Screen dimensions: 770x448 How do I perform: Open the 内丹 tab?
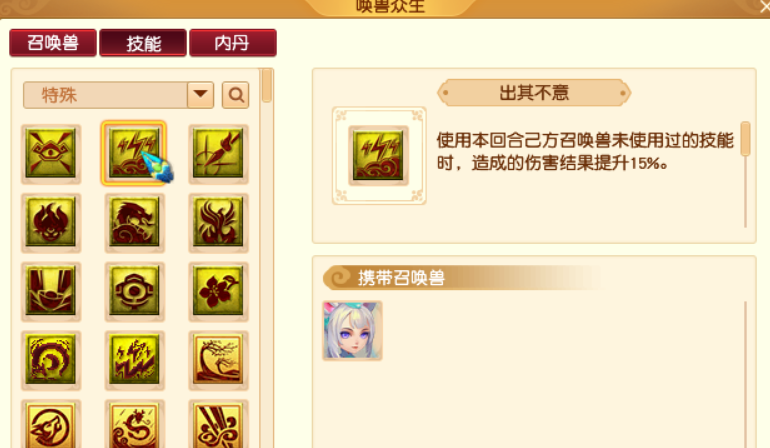[x=233, y=43]
